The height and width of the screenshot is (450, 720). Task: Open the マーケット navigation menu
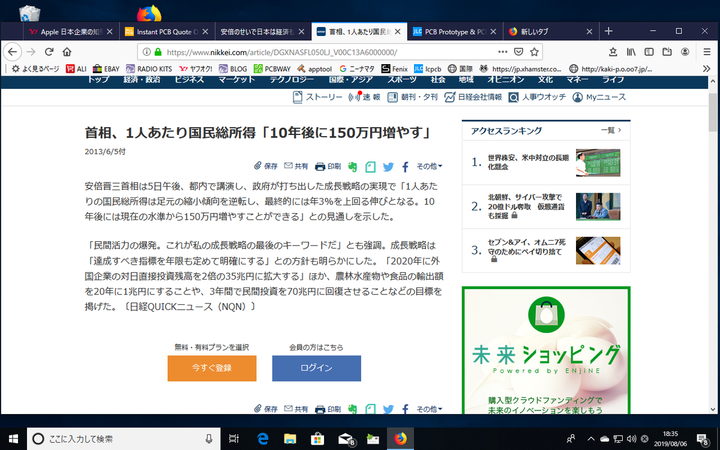pos(236,80)
